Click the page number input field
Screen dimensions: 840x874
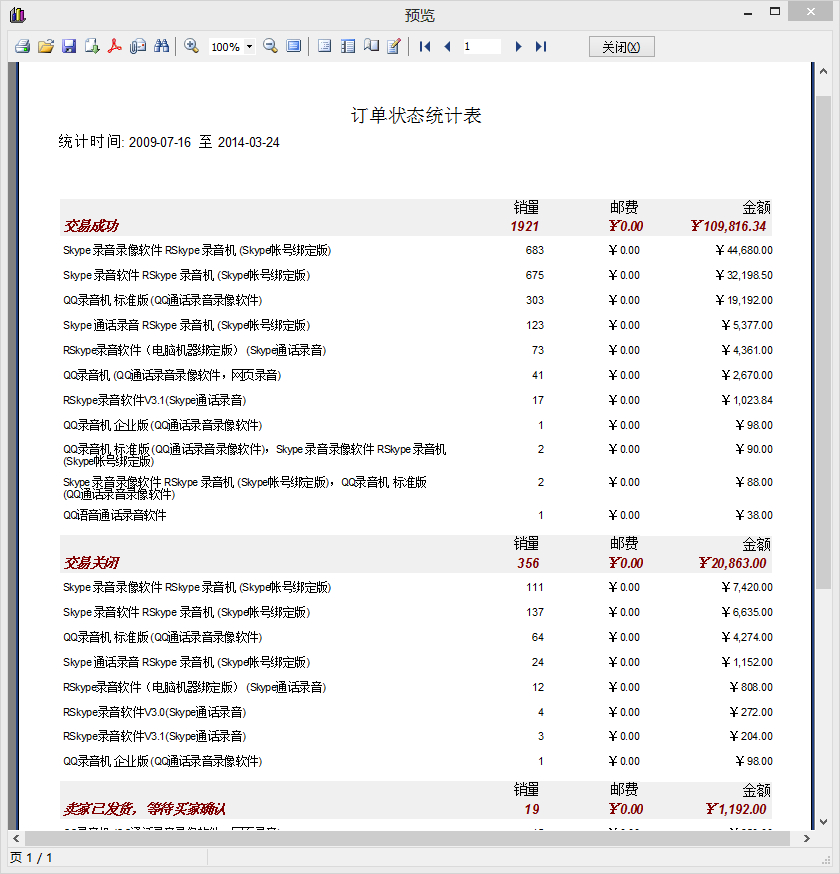coord(482,46)
